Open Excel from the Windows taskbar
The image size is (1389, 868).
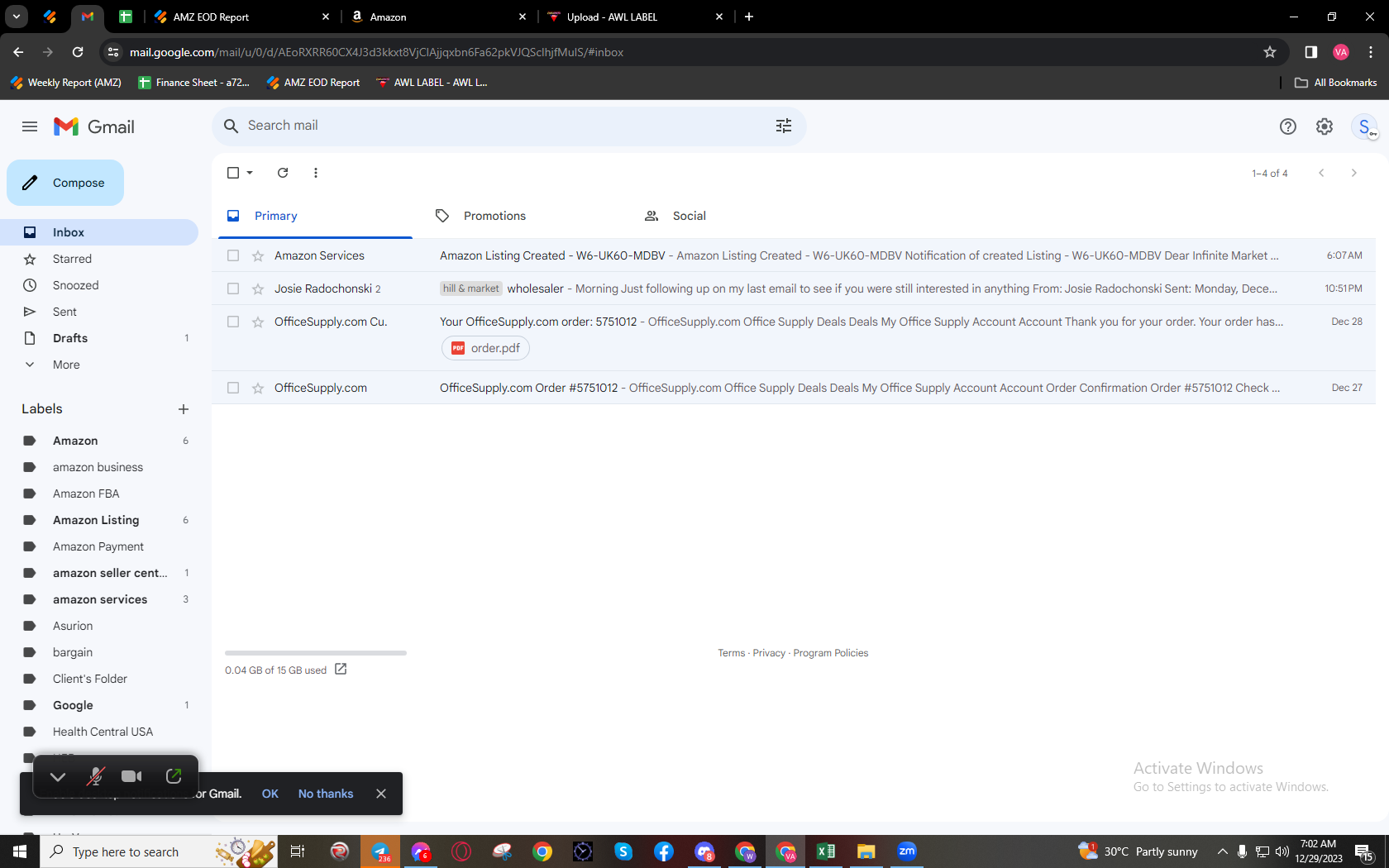pos(825,851)
